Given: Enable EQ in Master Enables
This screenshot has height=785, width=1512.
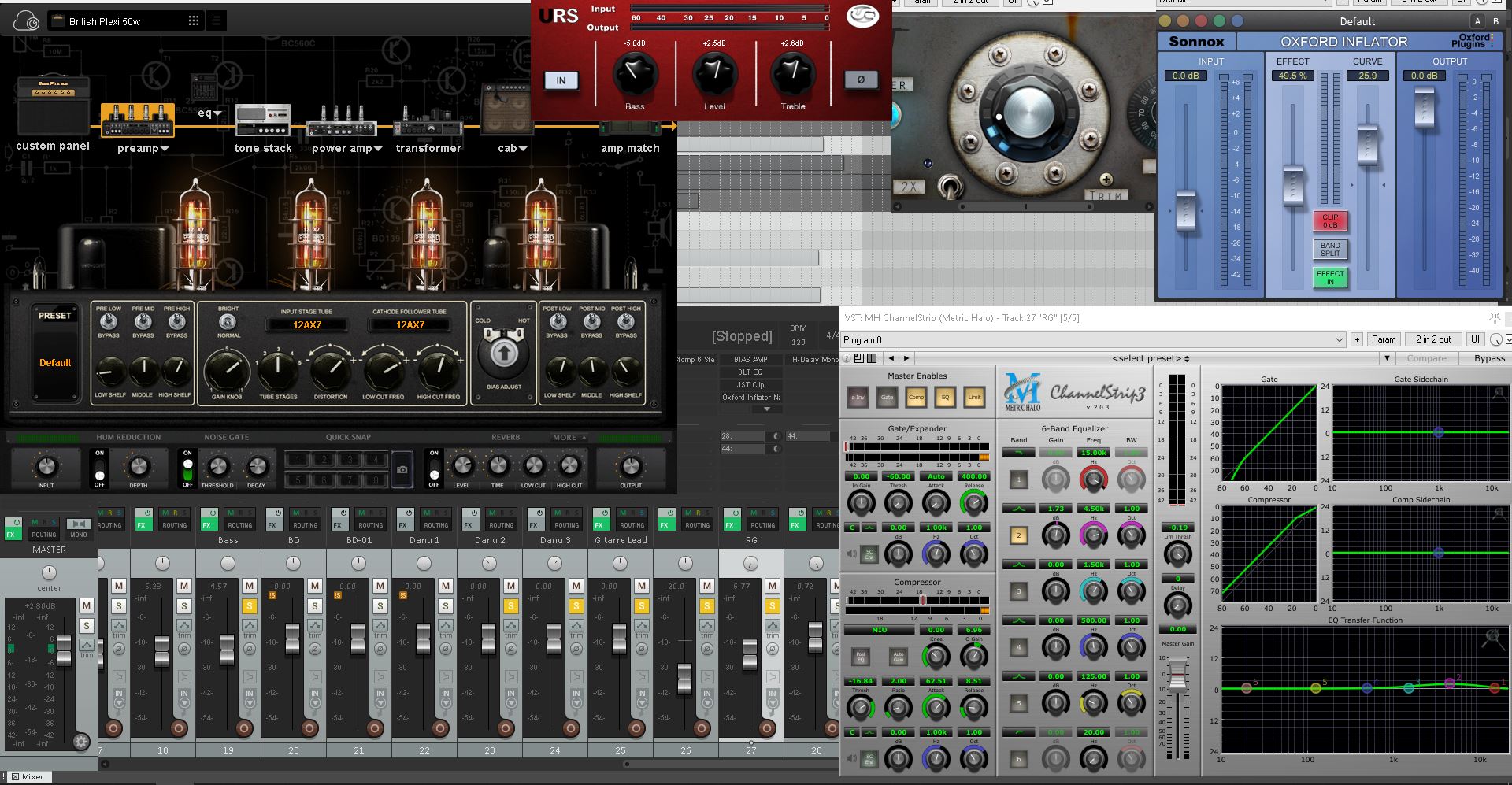Looking at the screenshot, I should [945, 398].
